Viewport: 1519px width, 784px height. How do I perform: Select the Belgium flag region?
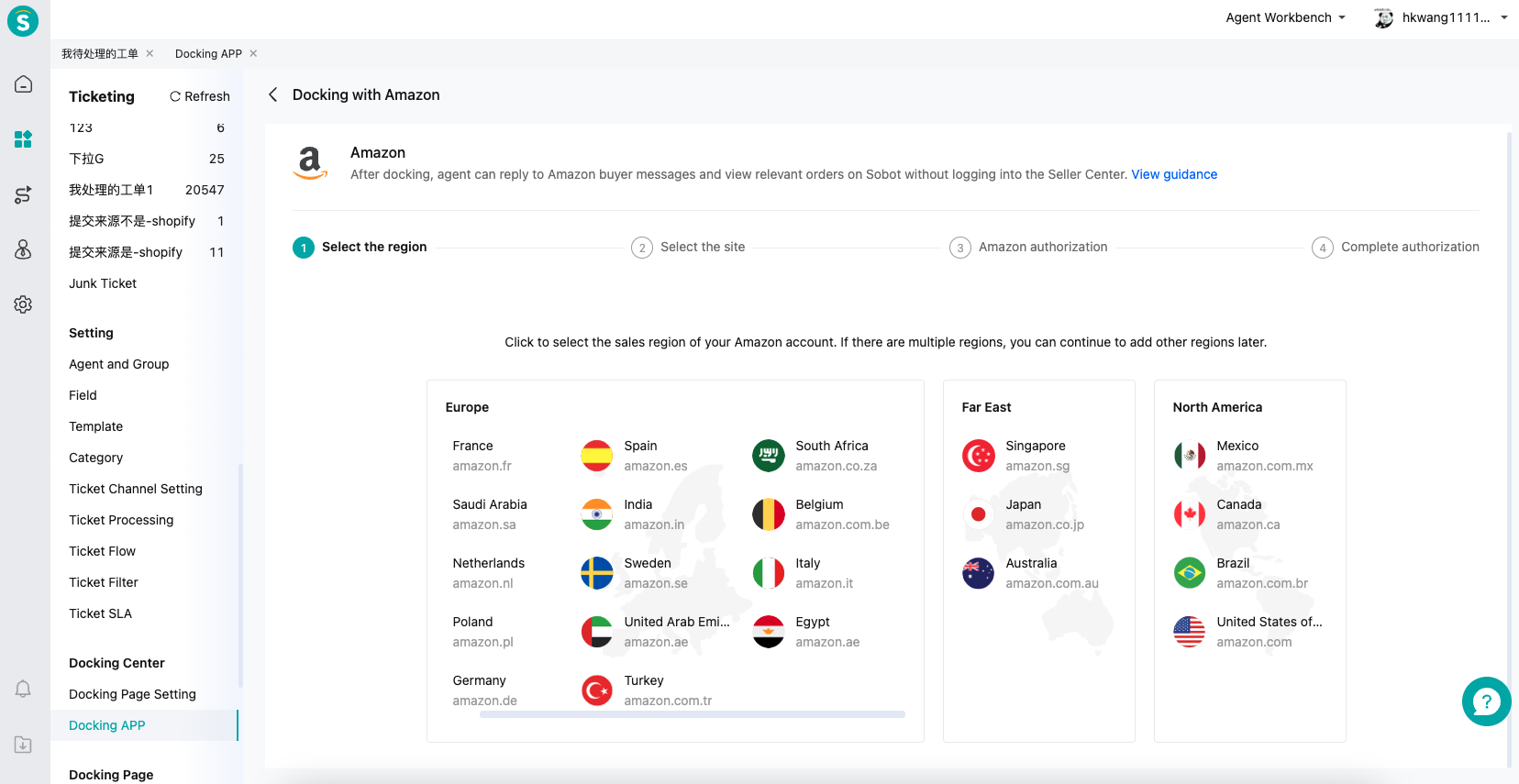pyautogui.click(x=769, y=514)
